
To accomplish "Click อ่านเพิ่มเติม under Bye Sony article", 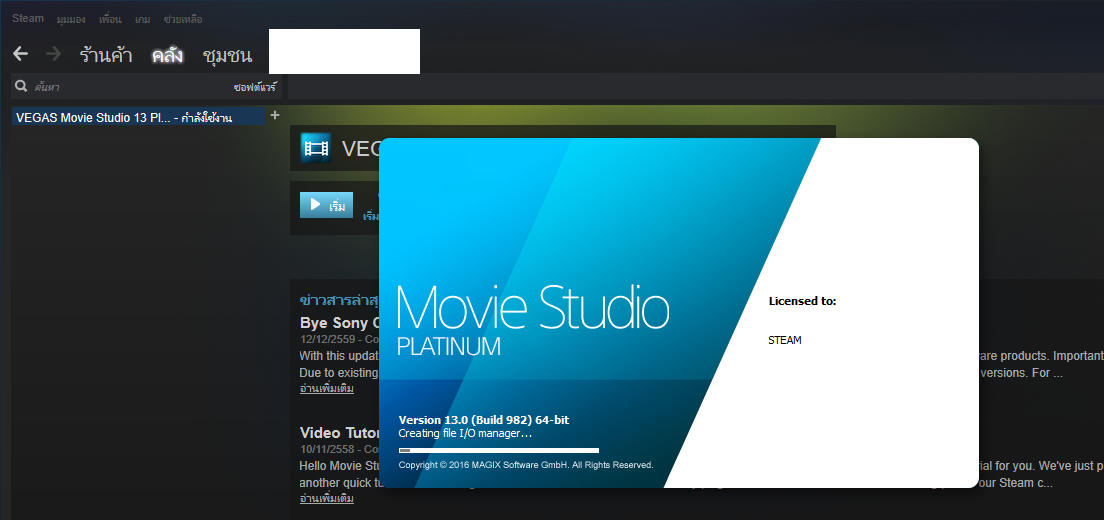I will coord(327,388).
